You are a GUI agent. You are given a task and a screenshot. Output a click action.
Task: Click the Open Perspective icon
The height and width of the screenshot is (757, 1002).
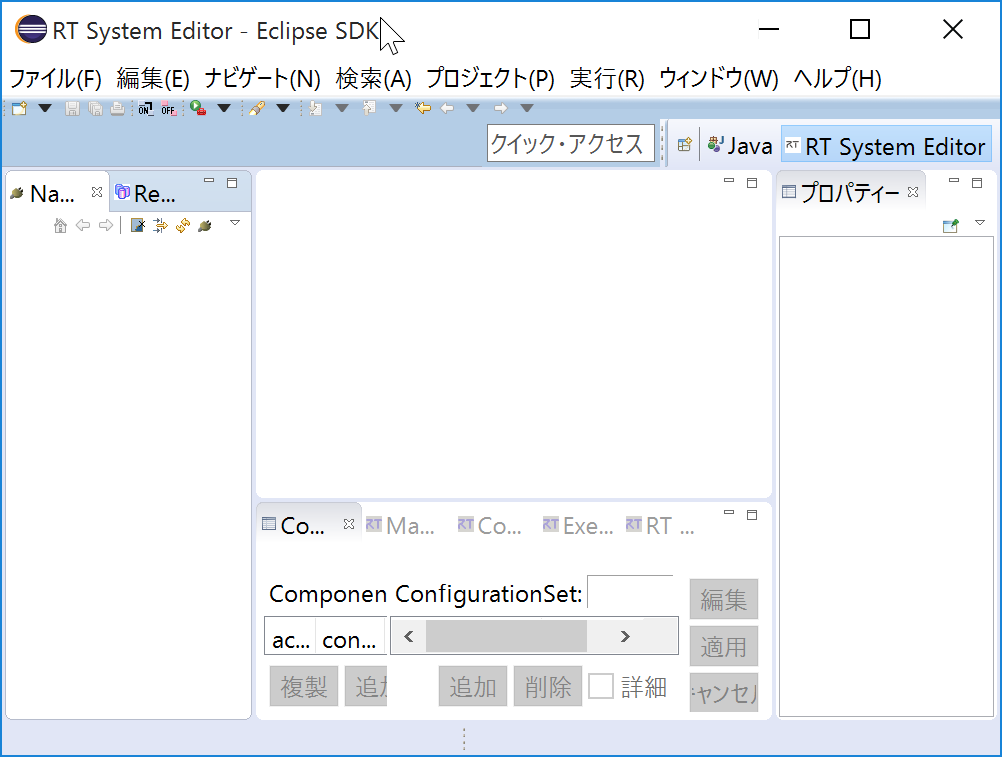click(x=684, y=145)
